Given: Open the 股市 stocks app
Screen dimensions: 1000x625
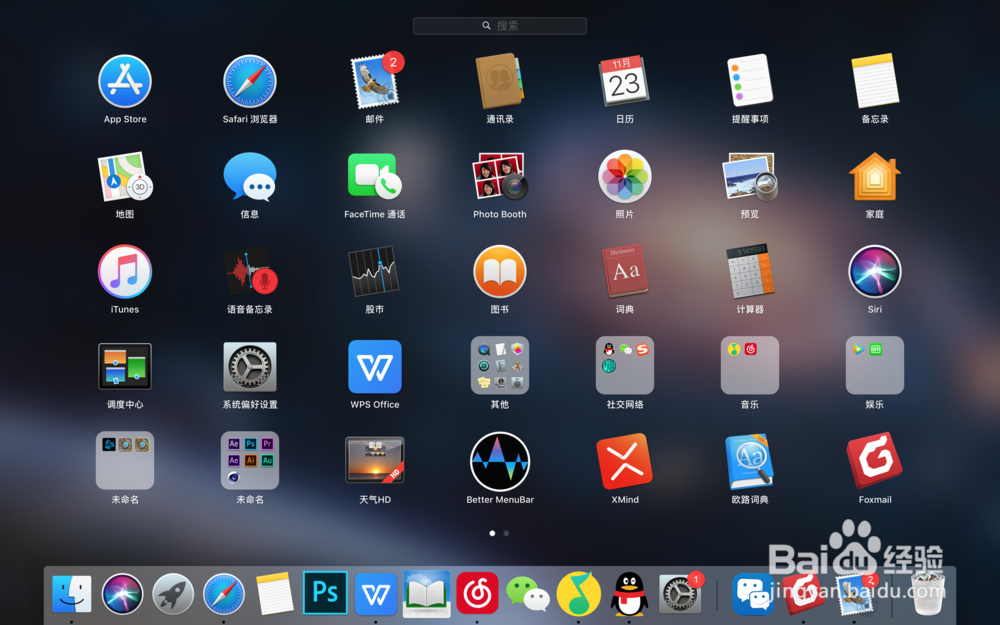Looking at the screenshot, I should 375,271.
